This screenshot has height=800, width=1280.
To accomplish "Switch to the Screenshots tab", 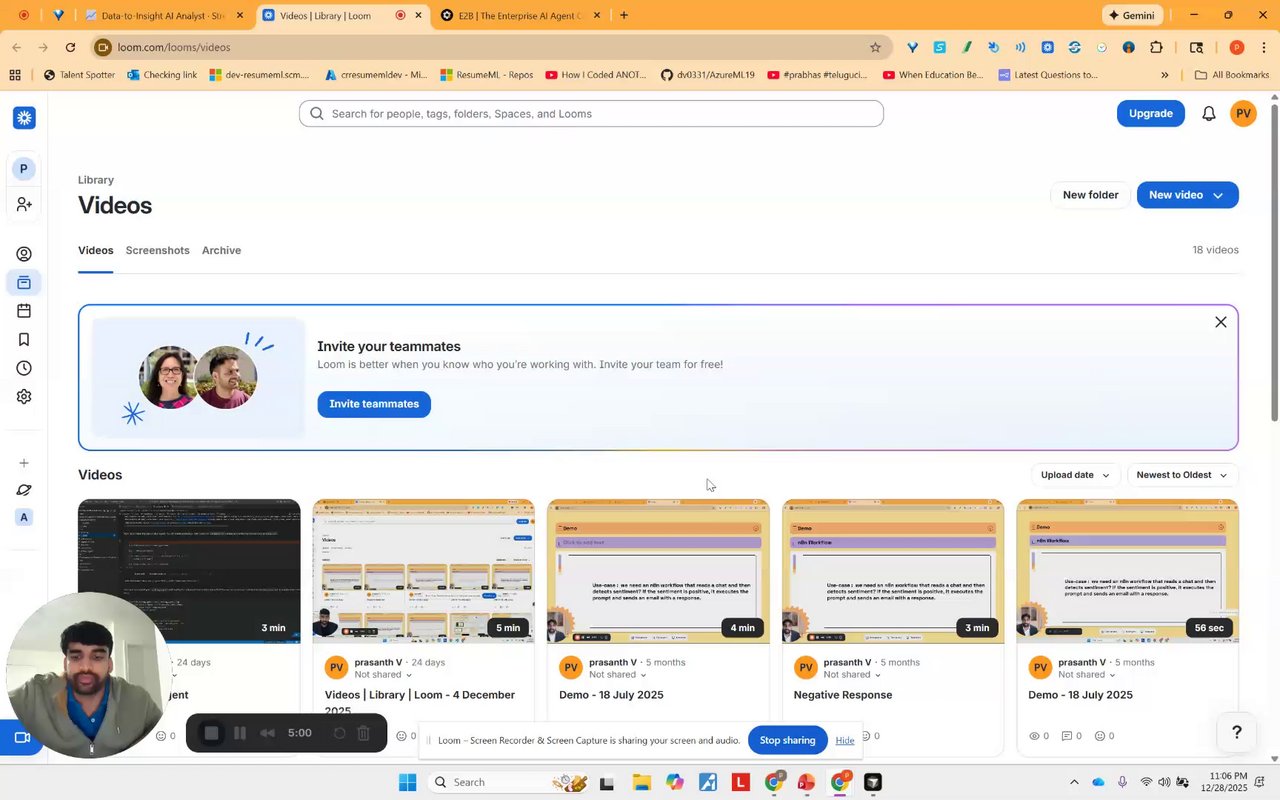I will point(157,250).
